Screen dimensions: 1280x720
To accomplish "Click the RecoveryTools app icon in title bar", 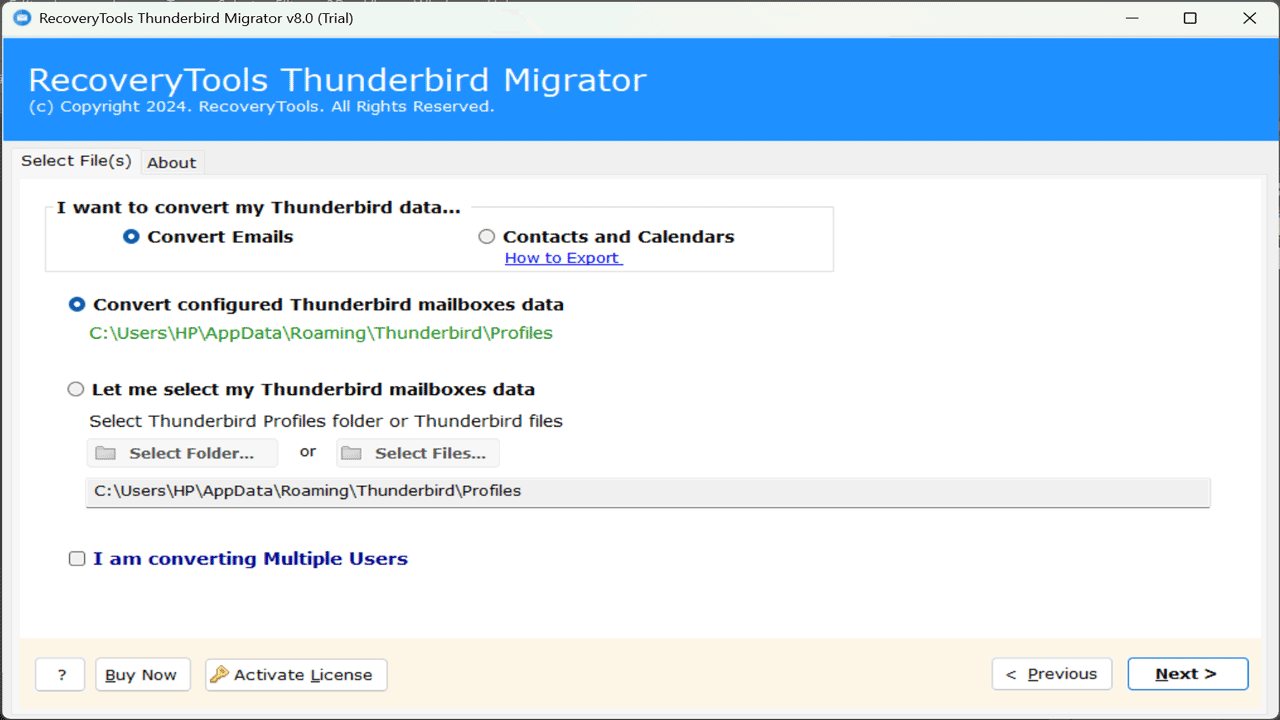I will [21, 18].
